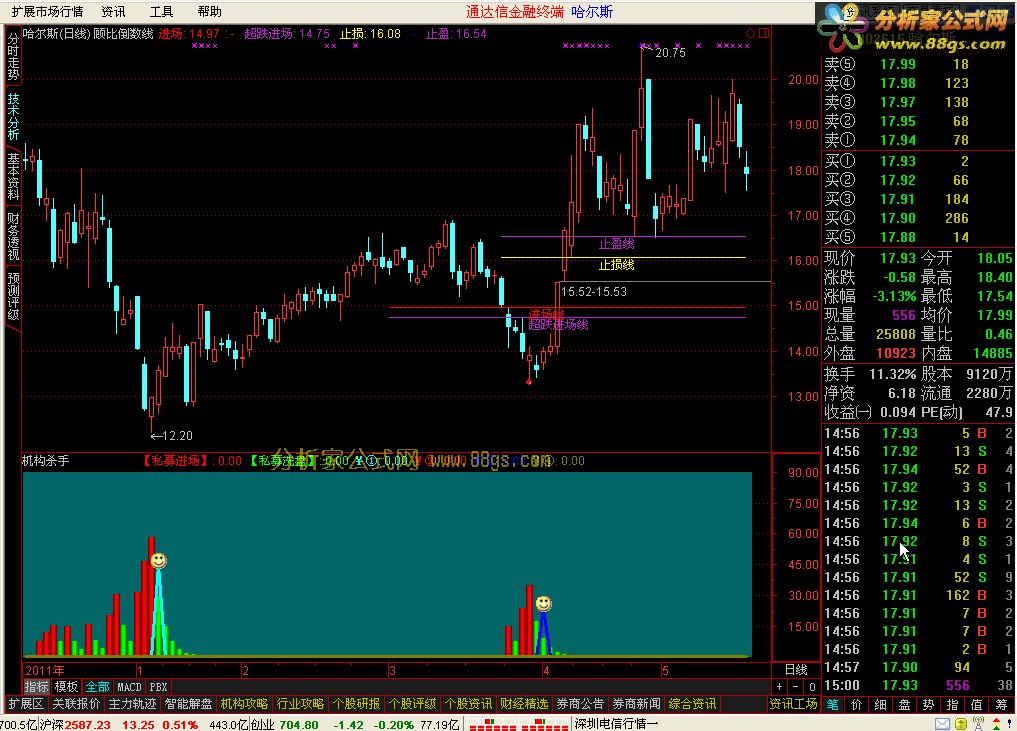Select the 价 tab in quote panel
Image resolution: width=1017 pixels, height=731 pixels.
pyautogui.click(x=857, y=704)
